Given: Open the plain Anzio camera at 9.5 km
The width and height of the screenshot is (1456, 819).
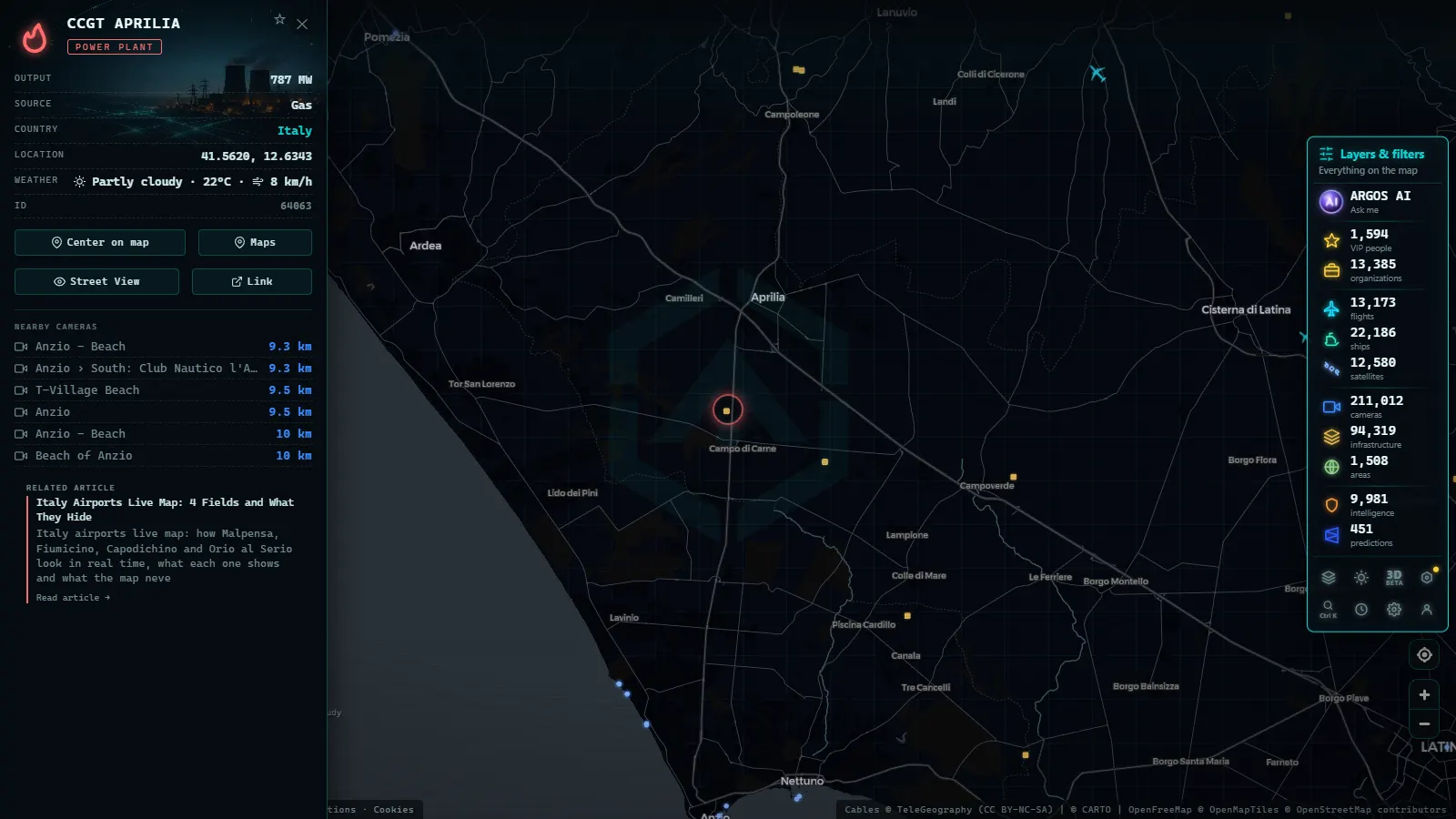Looking at the screenshot, I should coord(163,412).
